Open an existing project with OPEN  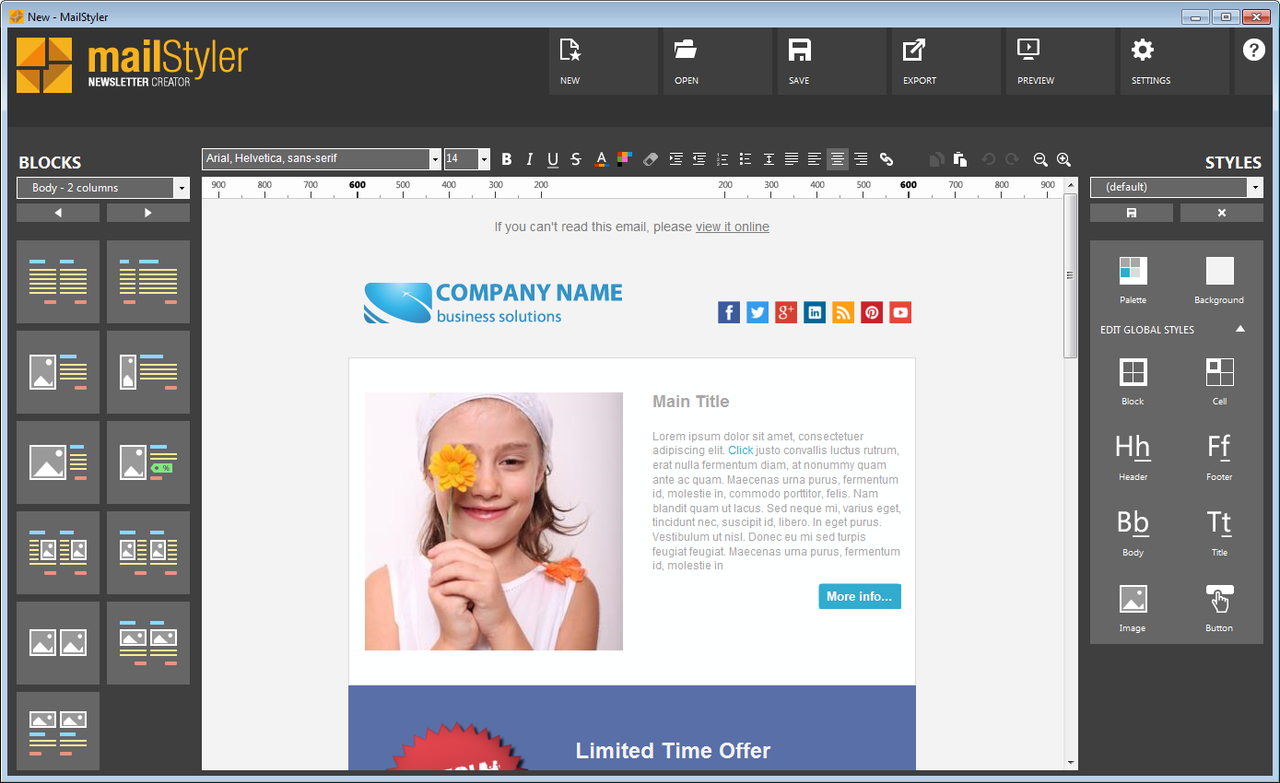coord(717,62)
